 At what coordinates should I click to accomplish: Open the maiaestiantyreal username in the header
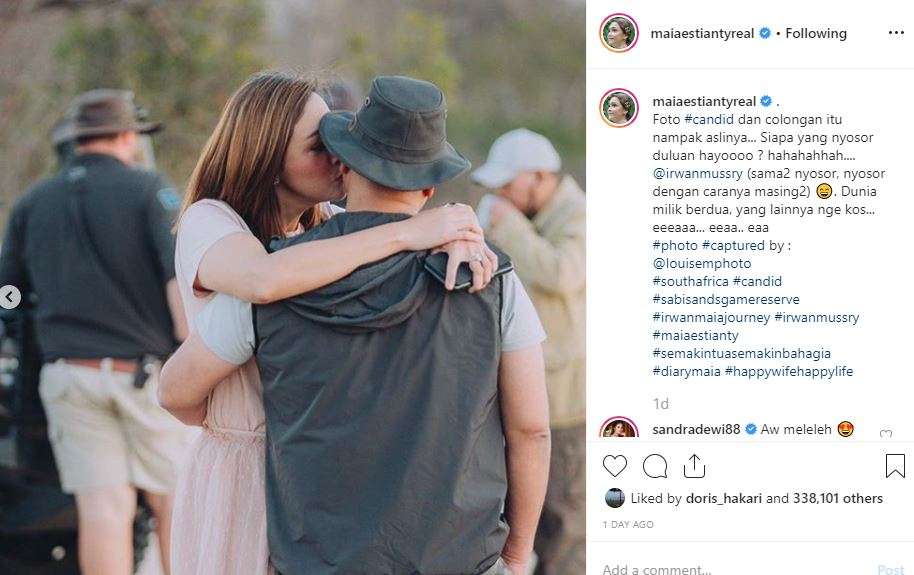point(704,33)
